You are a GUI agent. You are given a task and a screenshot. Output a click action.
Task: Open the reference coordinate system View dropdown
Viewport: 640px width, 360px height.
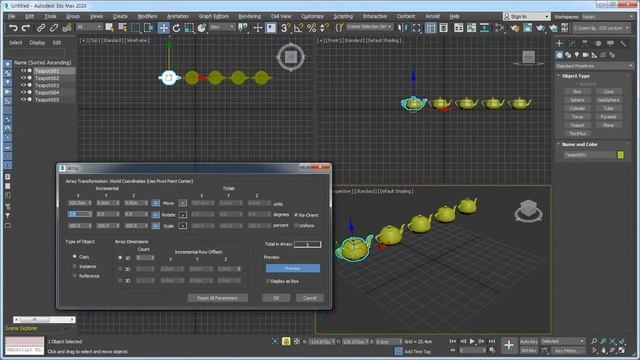(x=222, y=27)
